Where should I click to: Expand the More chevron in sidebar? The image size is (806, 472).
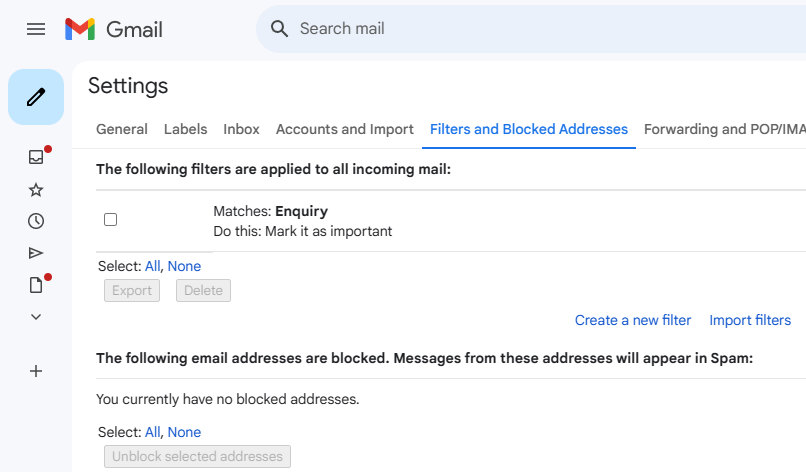point(36,317)
